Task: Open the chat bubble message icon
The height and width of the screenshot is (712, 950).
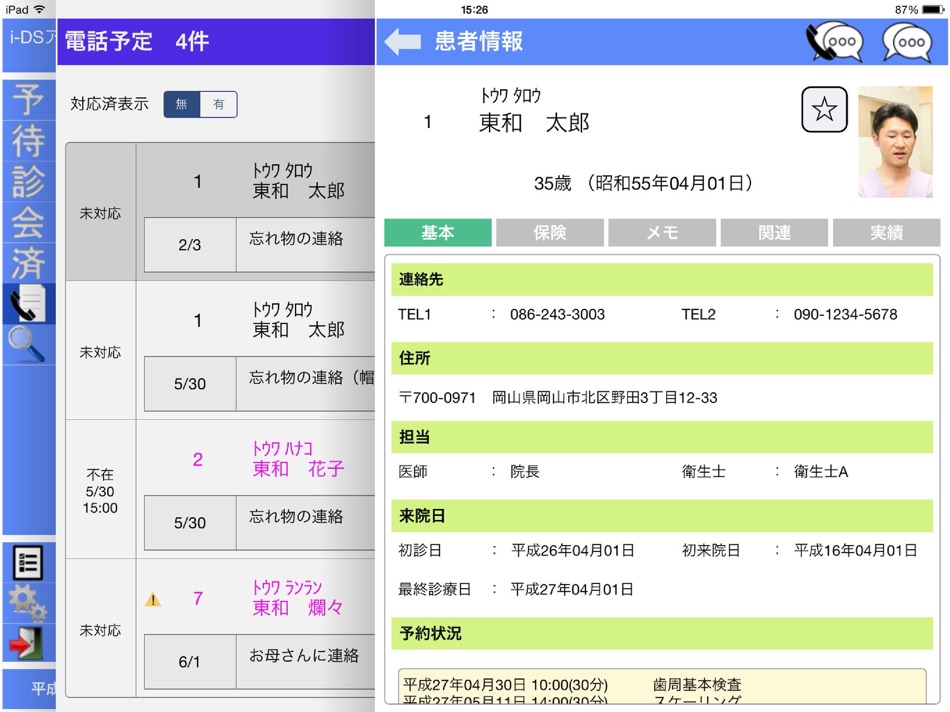Action: (x=906, y=42)
